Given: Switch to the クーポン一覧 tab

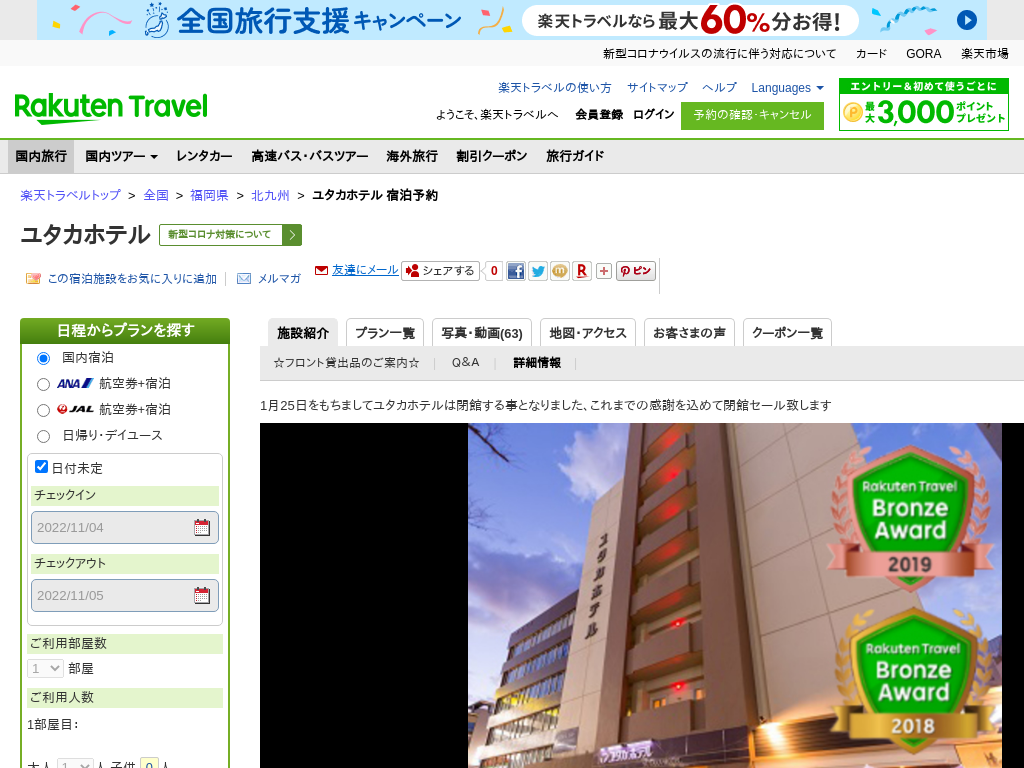Looking at the screenshot, I should [x=788, y=333].
